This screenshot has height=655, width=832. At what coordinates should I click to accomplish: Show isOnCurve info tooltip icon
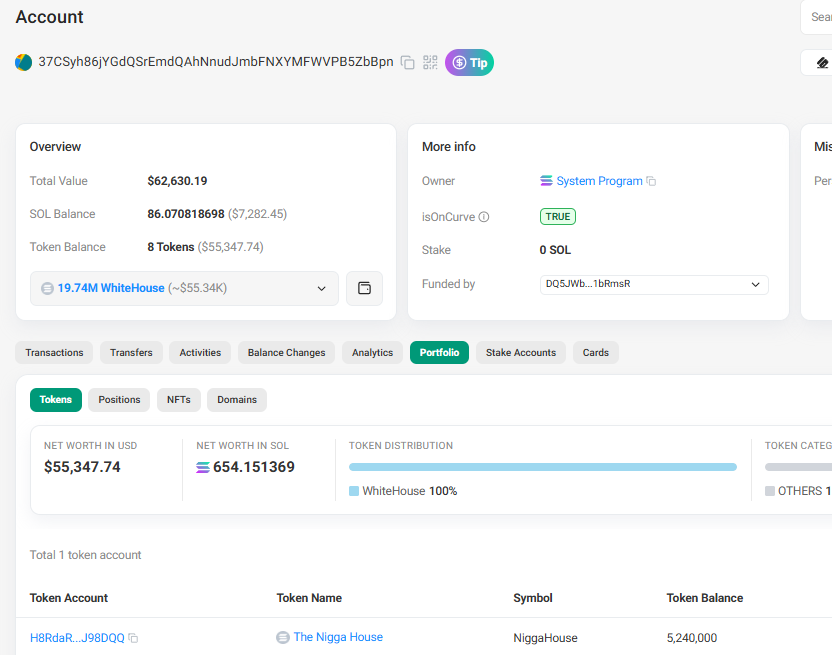(484, 217)
